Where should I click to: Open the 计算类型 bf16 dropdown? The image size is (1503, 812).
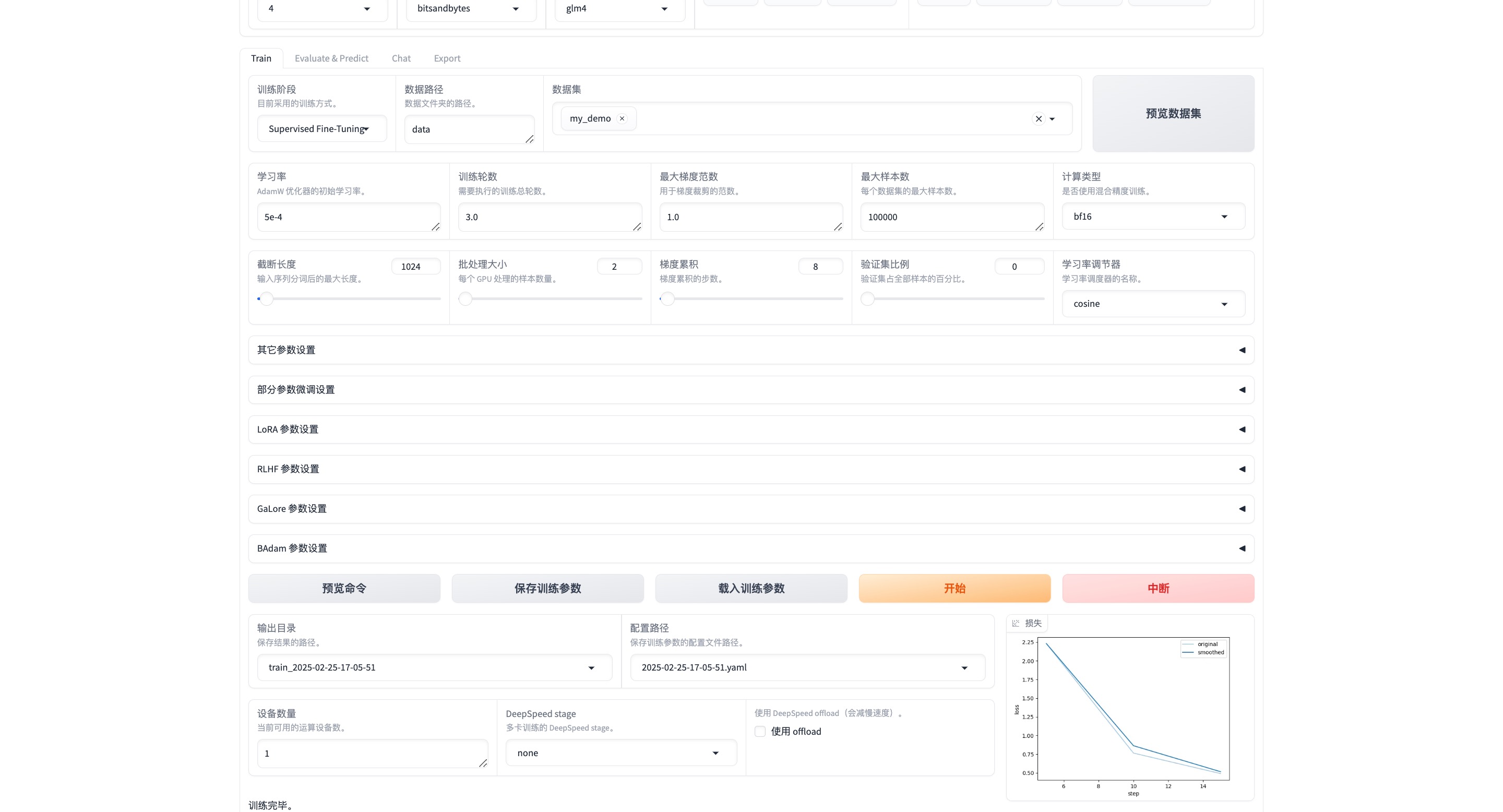[1153, 217]
